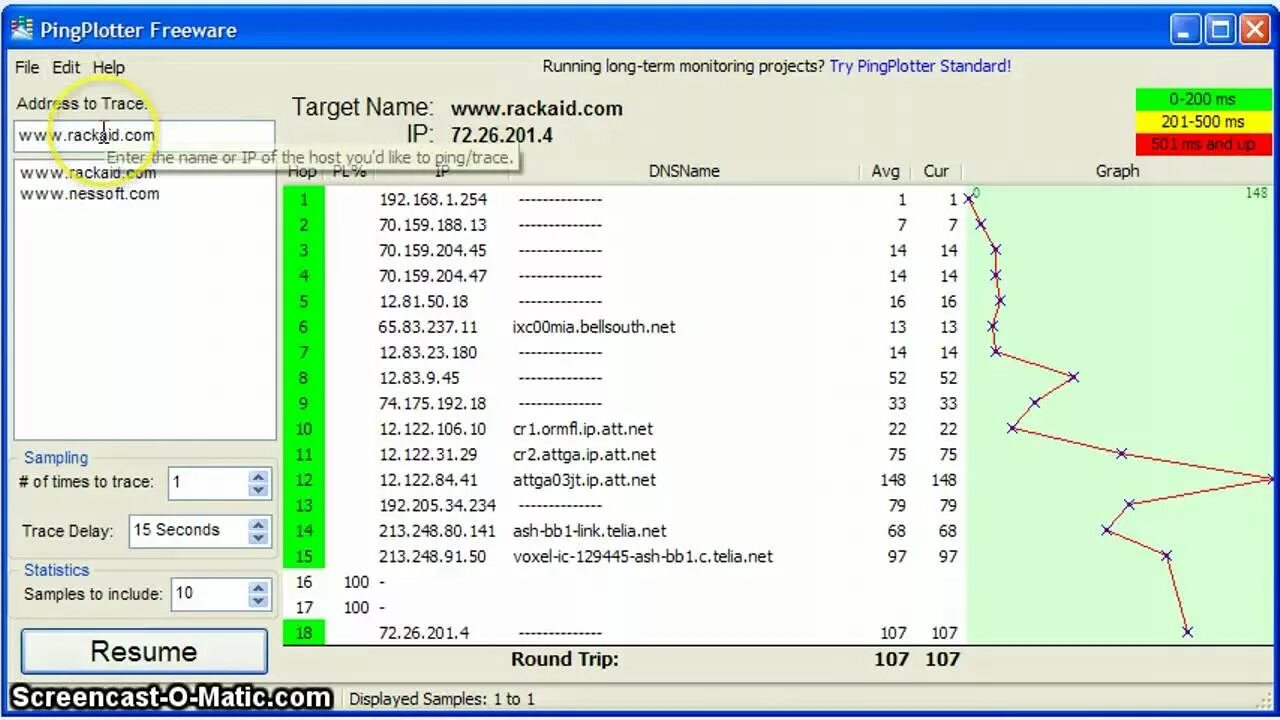Click IP address 72.26.201.4 in hop 18
1280x720 pixels.
[424, 633]
